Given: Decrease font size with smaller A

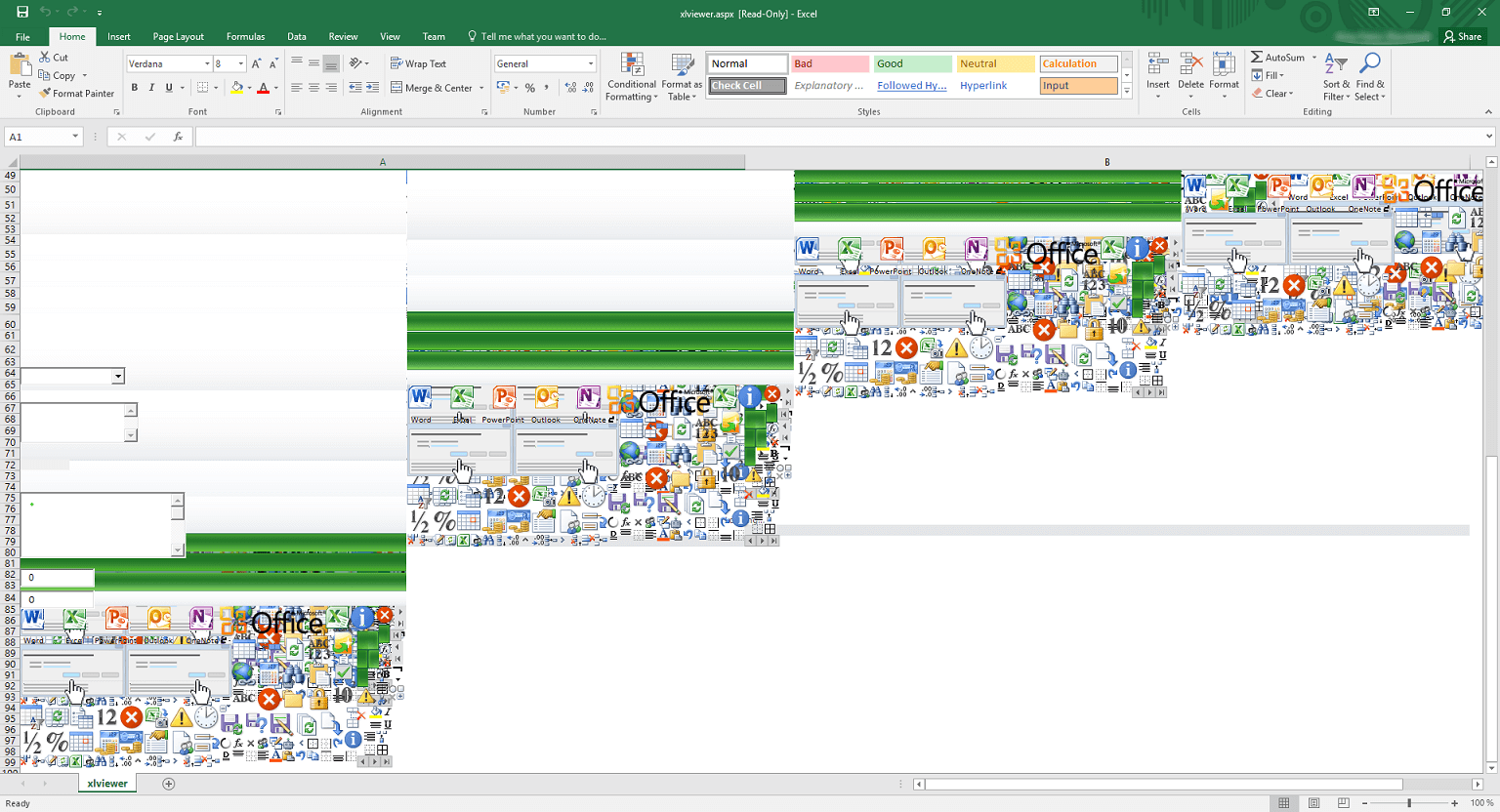Looking at the screenshot, I should point(274,63).
